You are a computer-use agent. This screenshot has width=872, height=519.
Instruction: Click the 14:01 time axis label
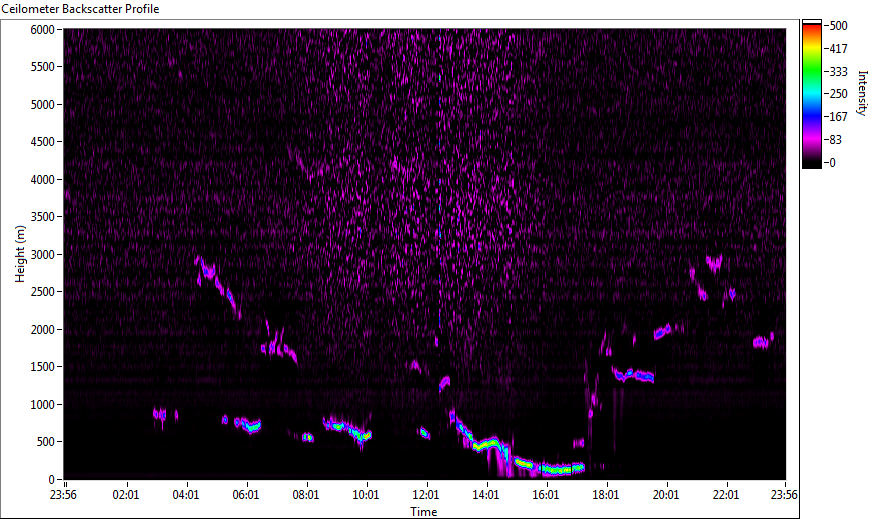pyautogui.click(x=486, y=495)
